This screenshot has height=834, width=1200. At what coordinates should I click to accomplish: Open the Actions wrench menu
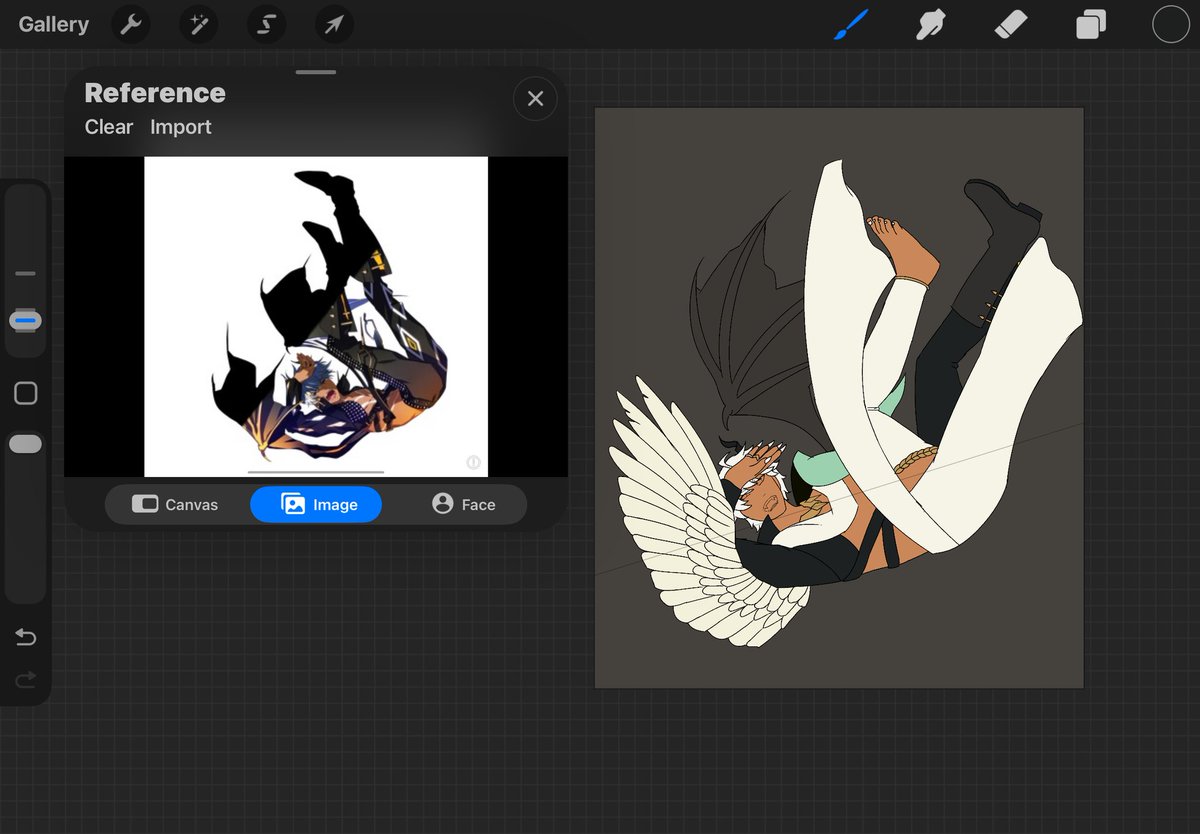[130, 25]
